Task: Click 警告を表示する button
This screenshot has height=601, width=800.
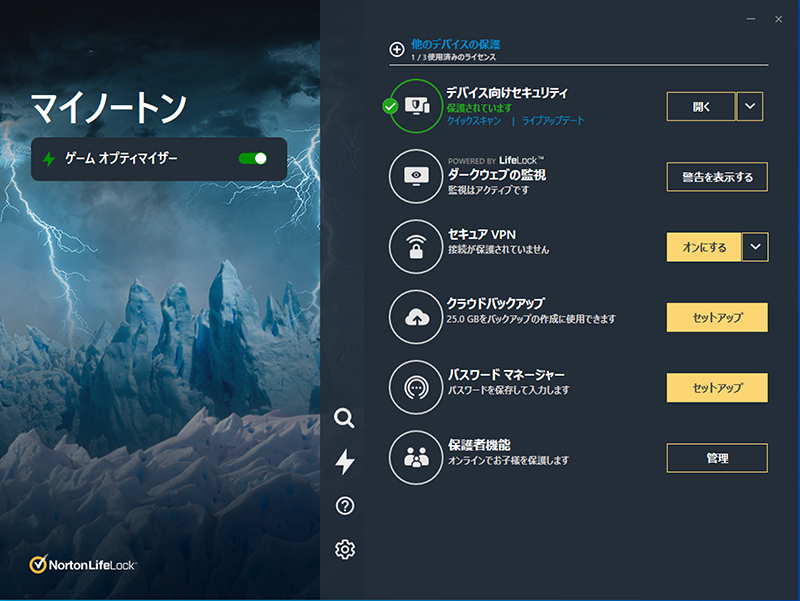Action: [x=717, y=177]
